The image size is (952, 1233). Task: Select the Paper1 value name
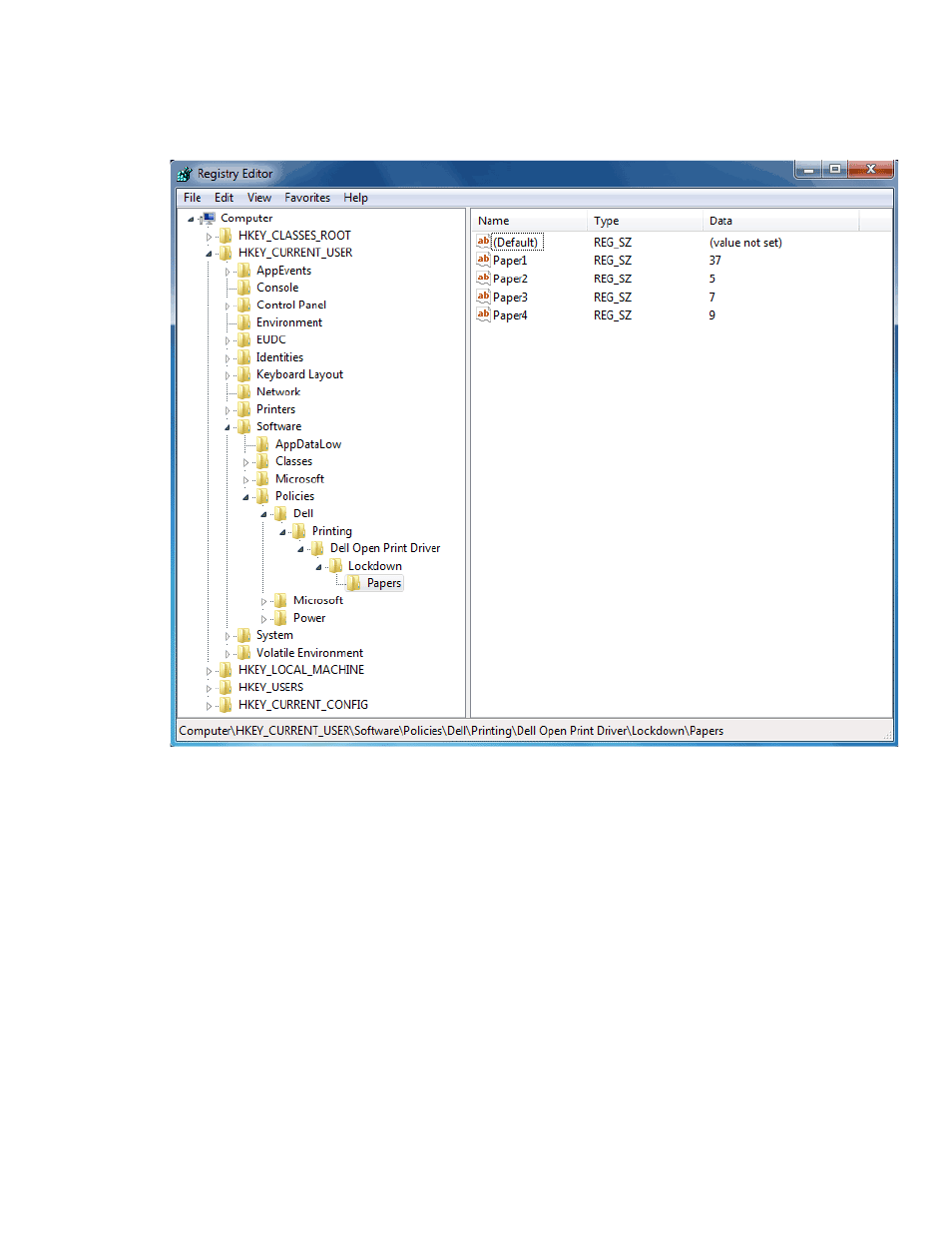(x=510, y=261)
